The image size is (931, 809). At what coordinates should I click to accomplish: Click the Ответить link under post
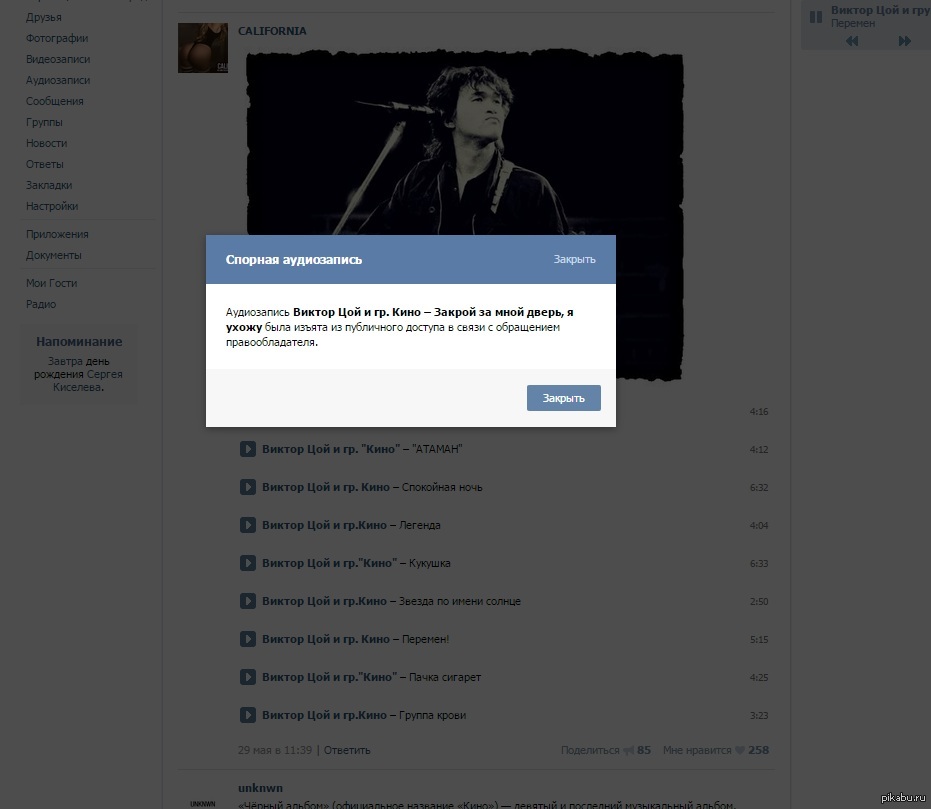point(347,750)
